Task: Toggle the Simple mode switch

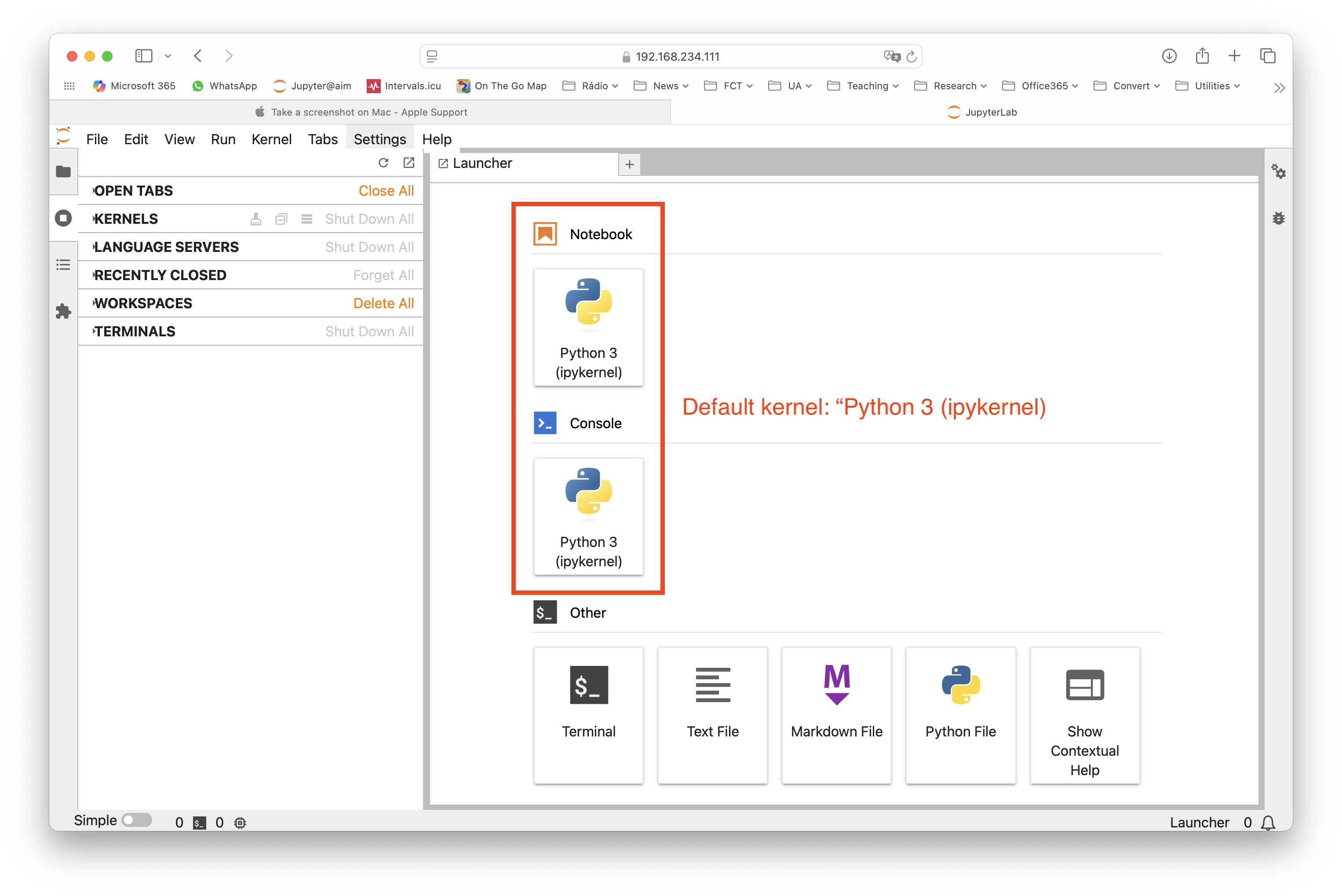Action: point(137,820)
